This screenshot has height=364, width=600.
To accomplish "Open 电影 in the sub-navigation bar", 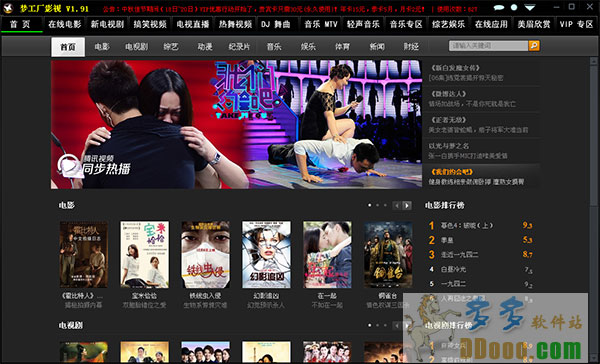I will (x=102, y=47).
